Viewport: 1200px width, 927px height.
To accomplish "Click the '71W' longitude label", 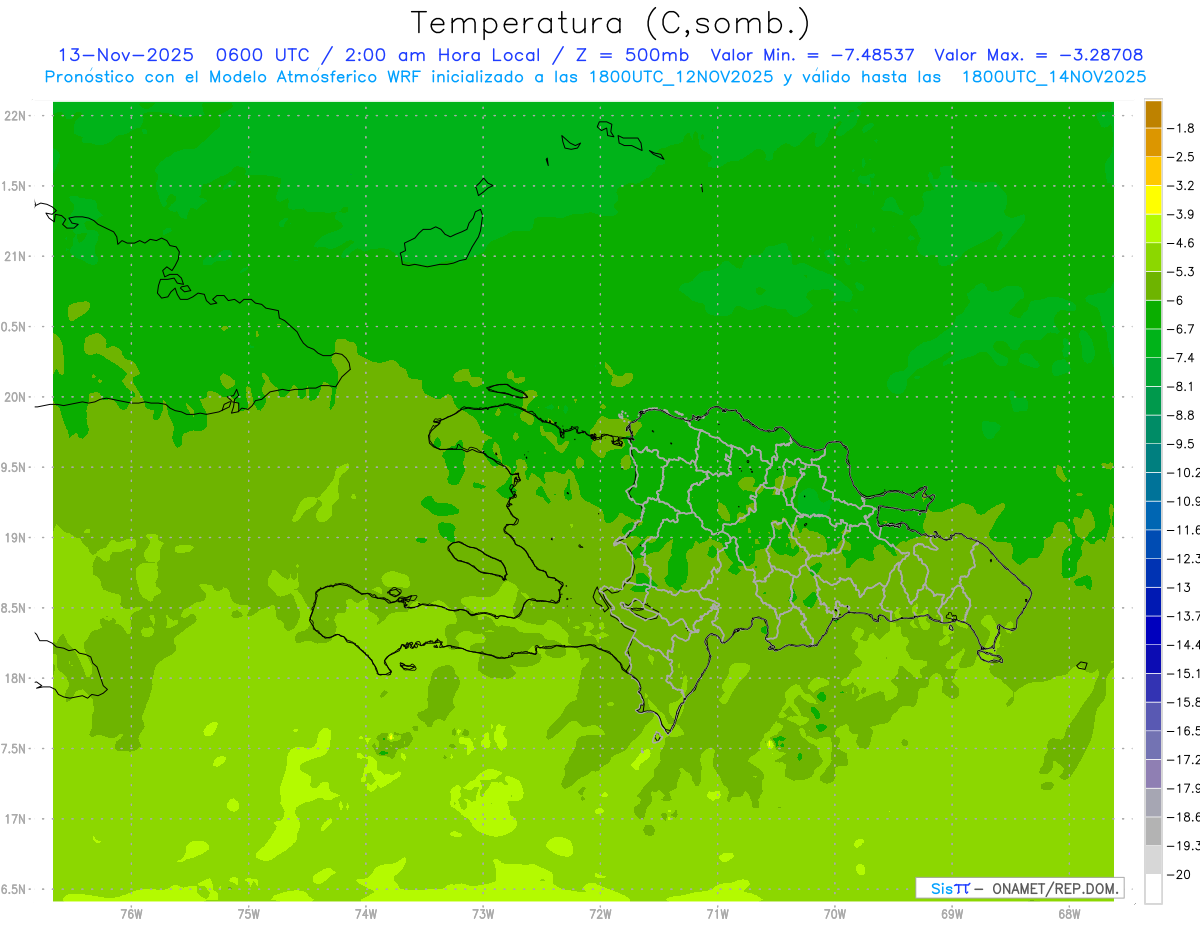I will 717,914.
